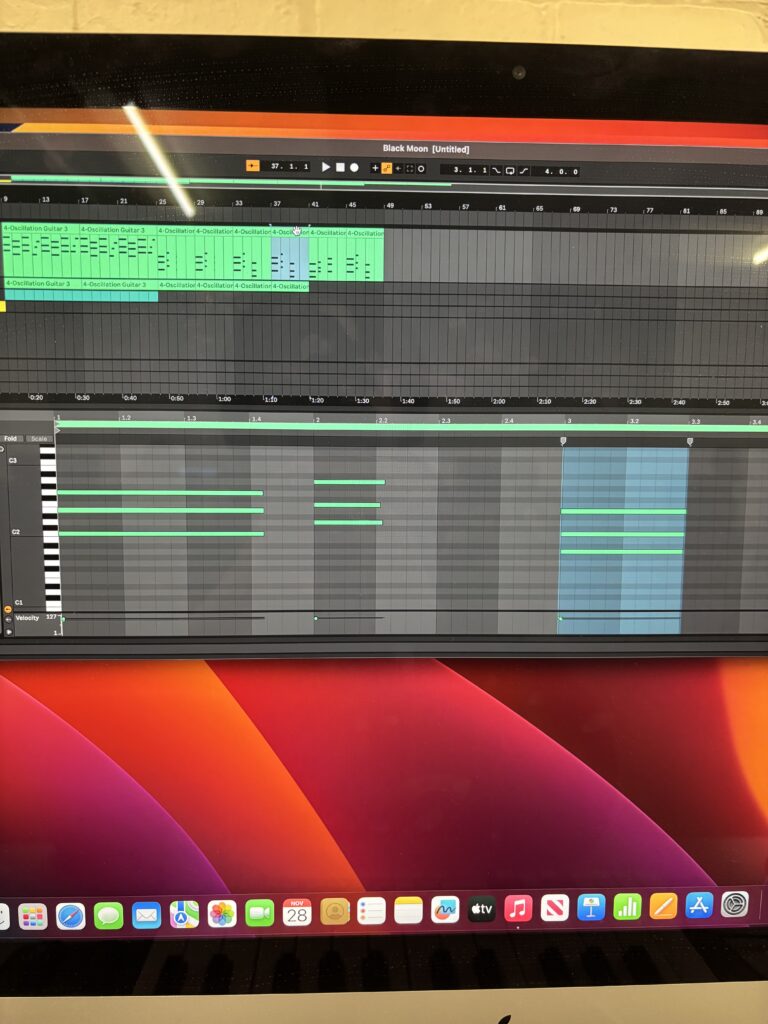Click the headphone preview icon in piano roll

pos(2,449)
